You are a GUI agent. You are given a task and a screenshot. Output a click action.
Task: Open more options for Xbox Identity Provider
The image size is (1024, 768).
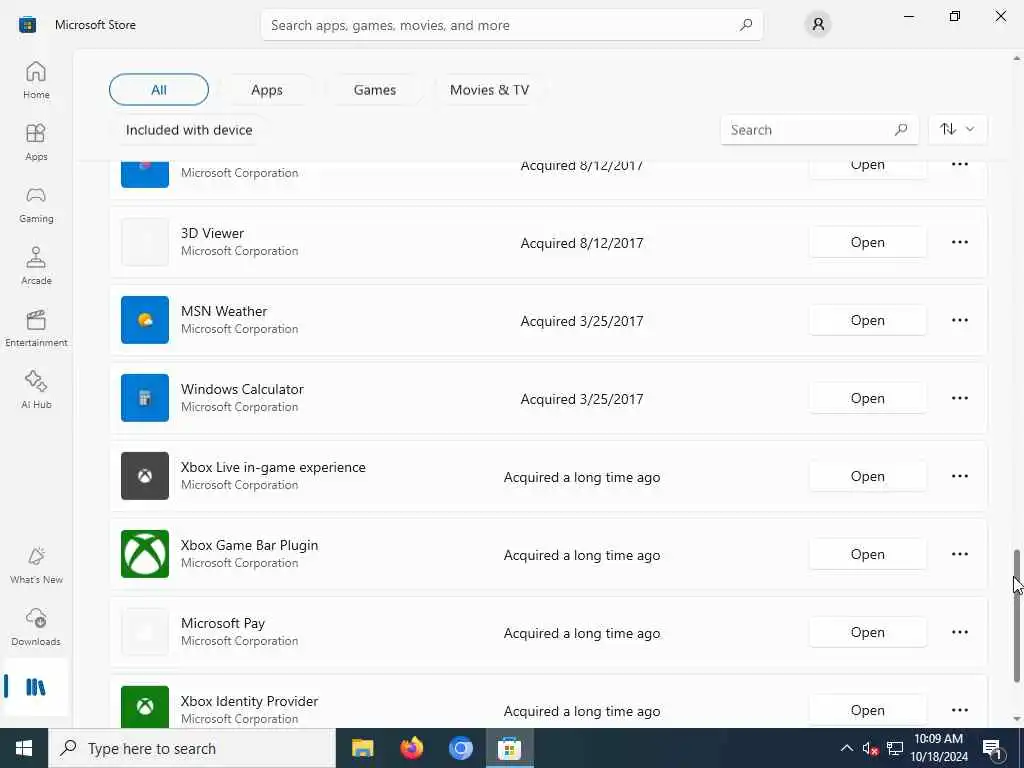[x=959, y=710]
